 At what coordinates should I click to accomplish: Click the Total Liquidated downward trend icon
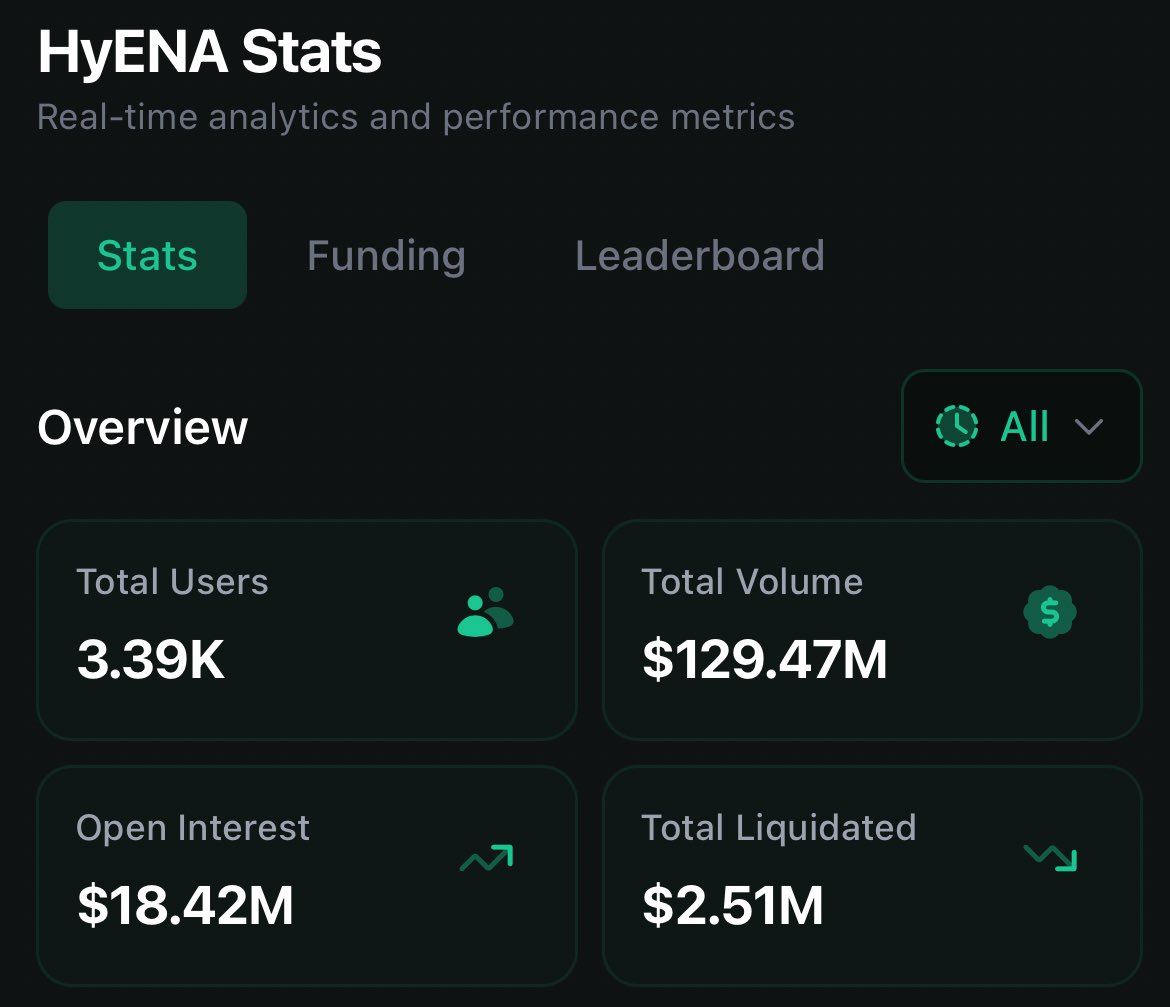click(1051, 858)
